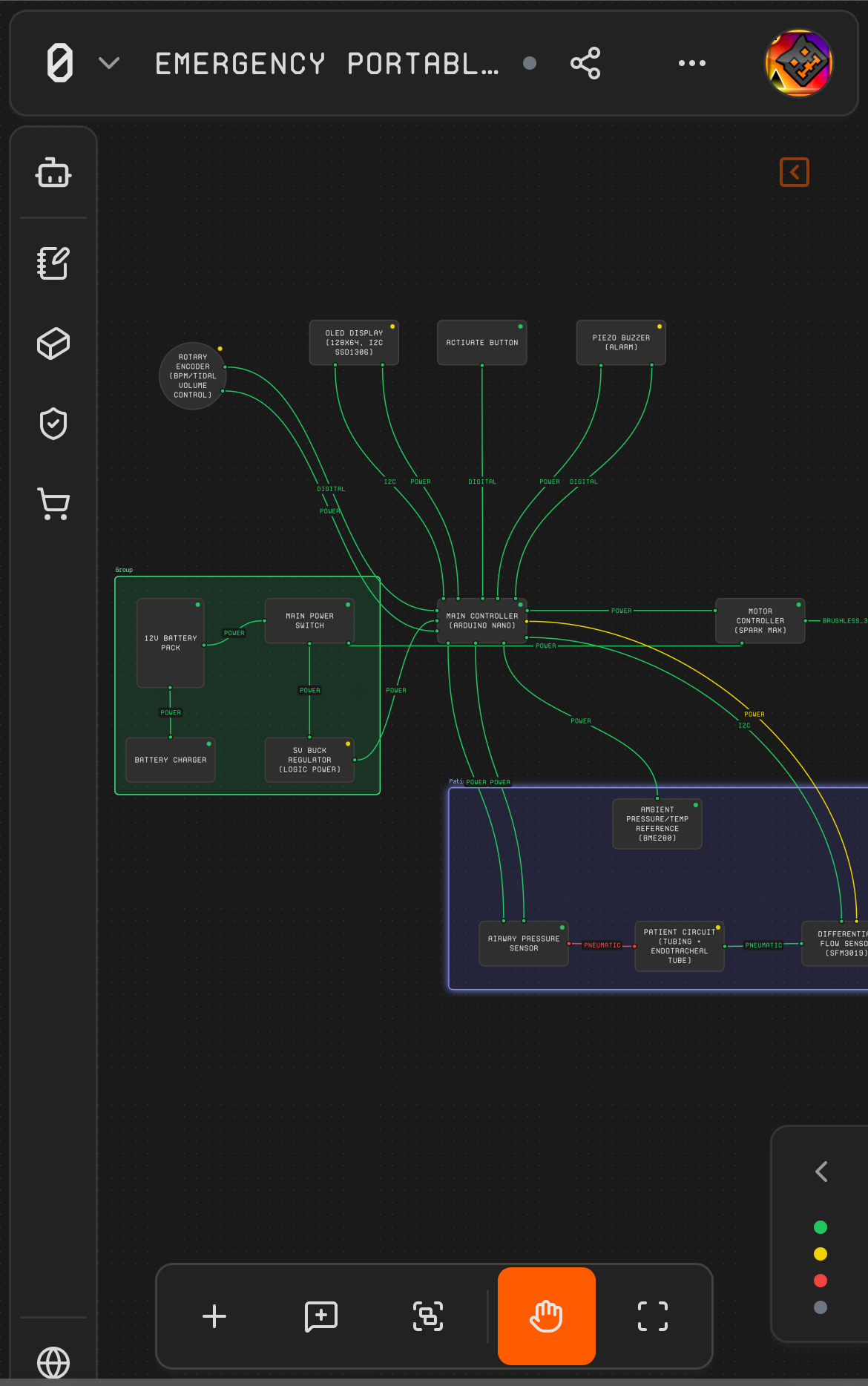The height and width of the screenshot is (1386, 868).
Task: Click the fit-to-screen frame icon
Action: (x=653, y=1316)
